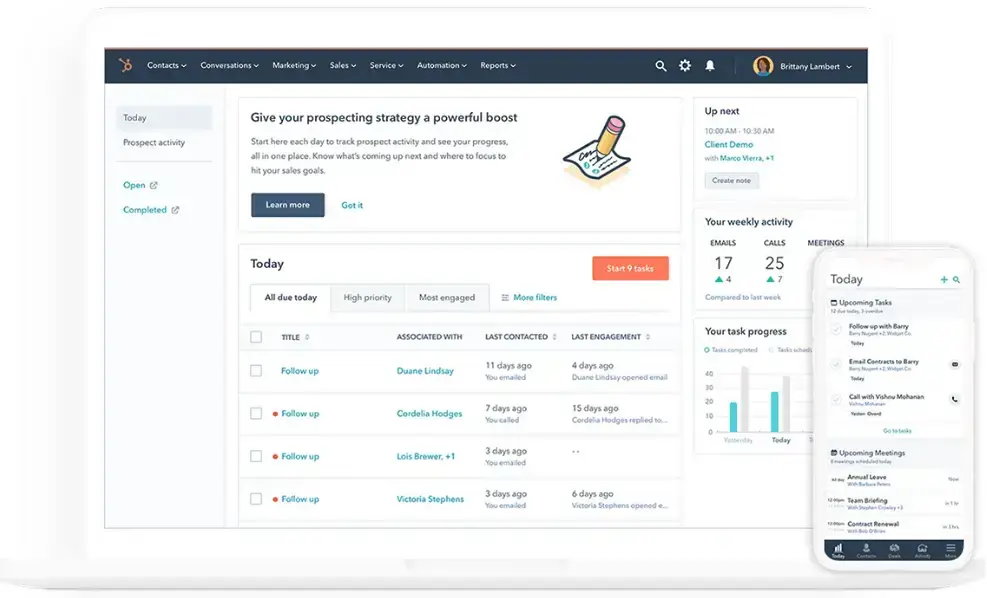987x598 pixels.
Task: Check the box next to the first Follow up task
Action: [x=256, y=370]
